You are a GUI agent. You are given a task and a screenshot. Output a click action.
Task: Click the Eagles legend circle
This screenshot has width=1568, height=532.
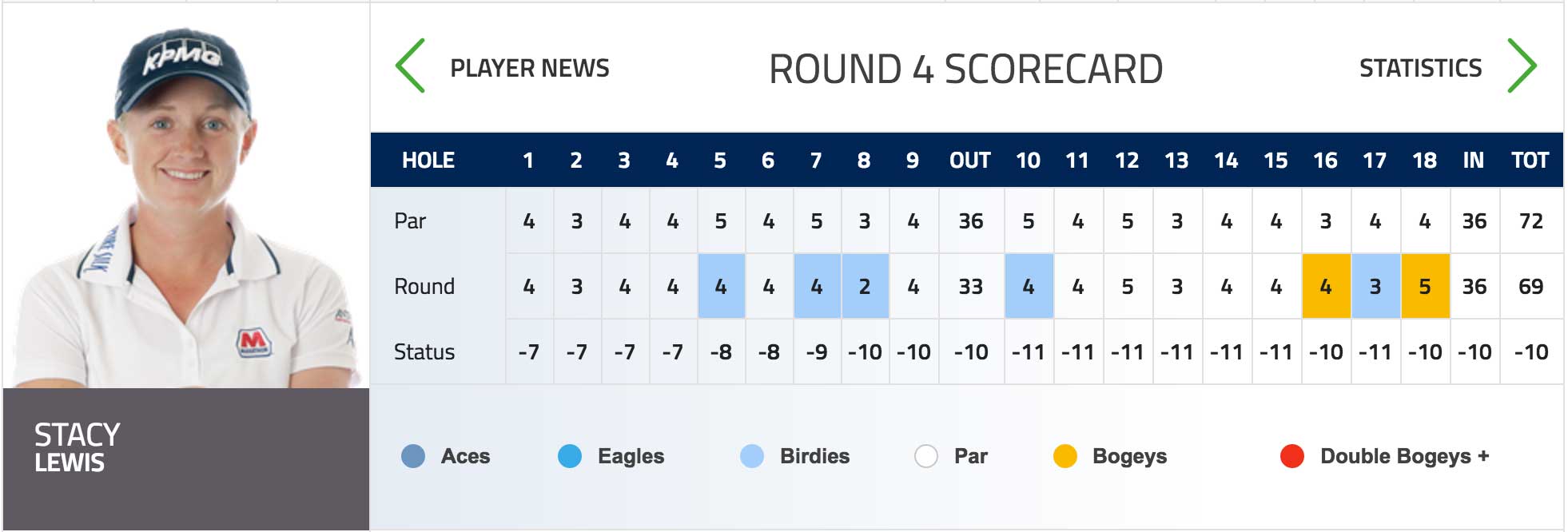click(570, 456)
